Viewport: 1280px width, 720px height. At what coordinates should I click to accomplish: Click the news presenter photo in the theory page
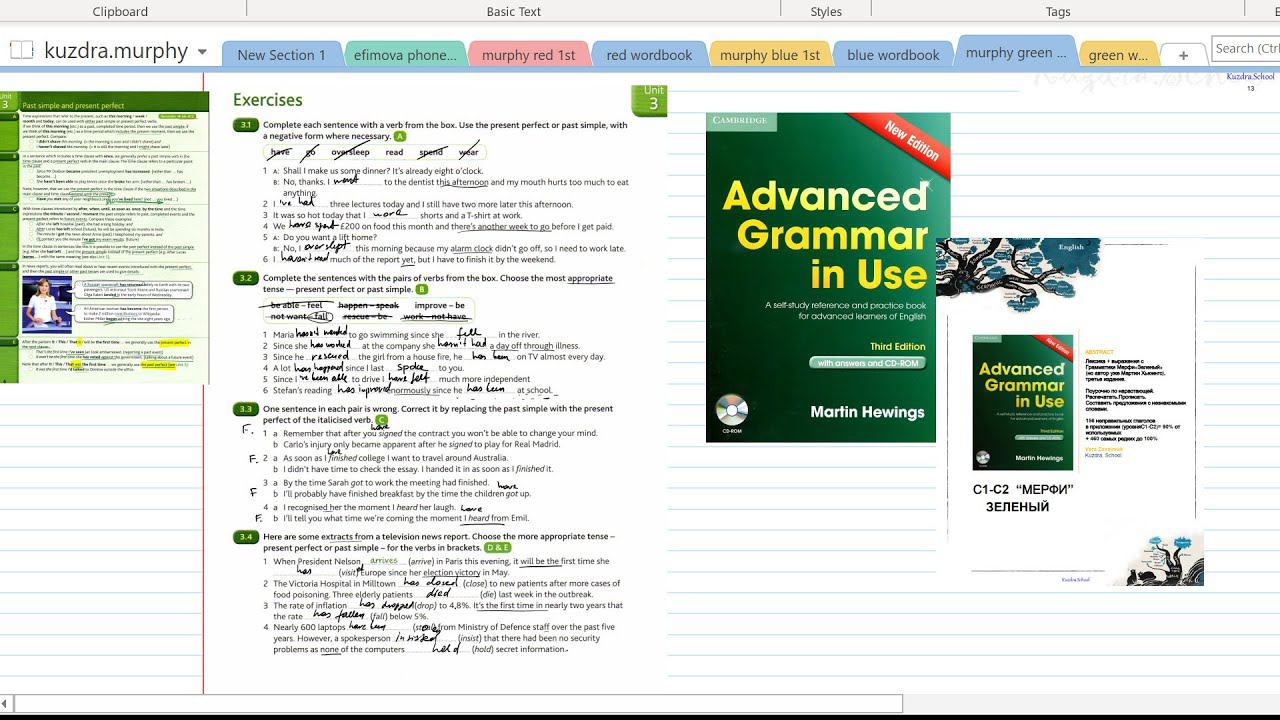click(x=47, y=305)
